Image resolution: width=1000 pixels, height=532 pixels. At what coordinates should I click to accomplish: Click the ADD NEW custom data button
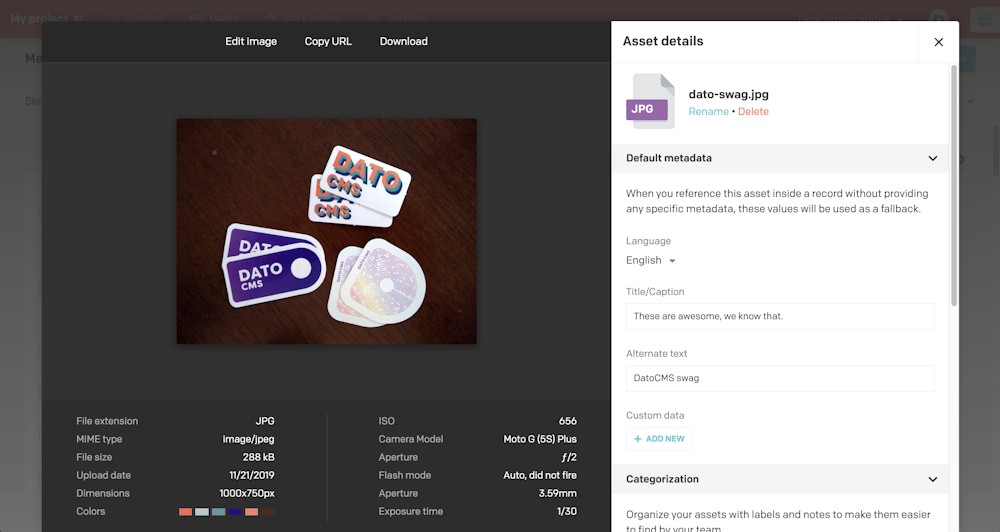(659, 439)
